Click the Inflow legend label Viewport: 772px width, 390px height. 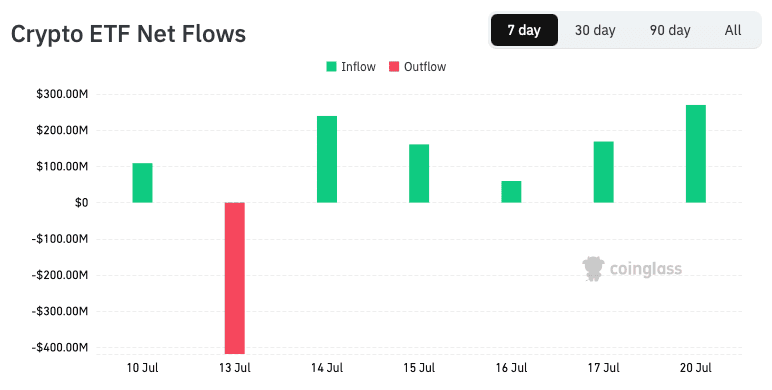358,66
